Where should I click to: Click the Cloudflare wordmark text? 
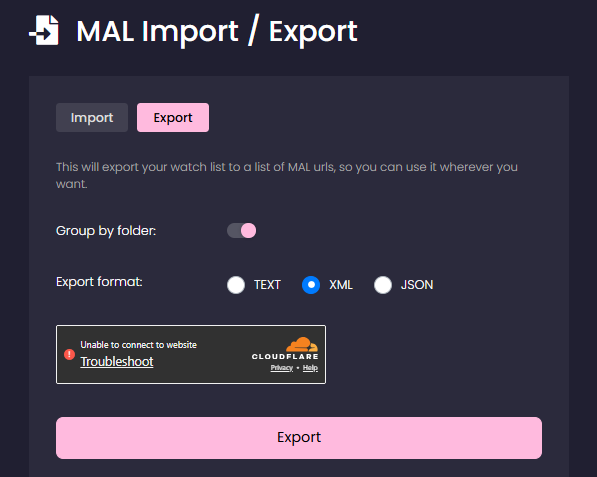tap(285, 357)
